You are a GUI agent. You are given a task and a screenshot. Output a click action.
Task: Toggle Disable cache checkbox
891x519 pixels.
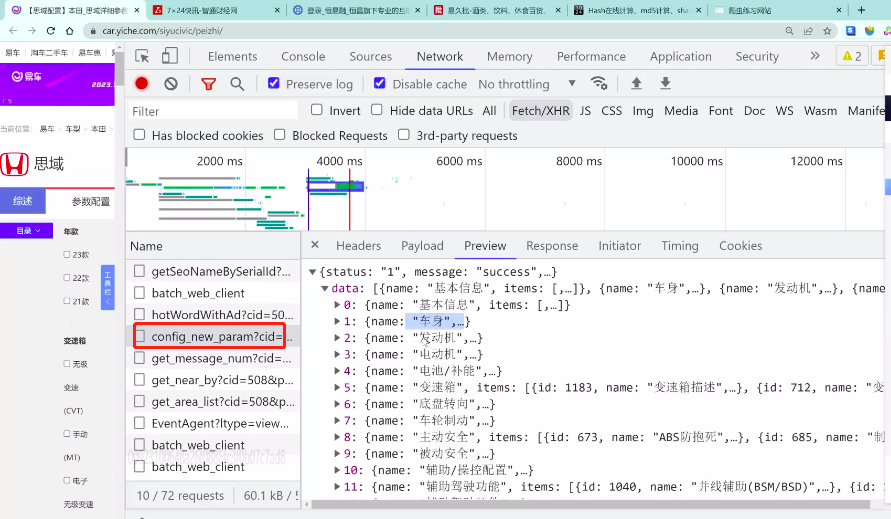[380, 83]
